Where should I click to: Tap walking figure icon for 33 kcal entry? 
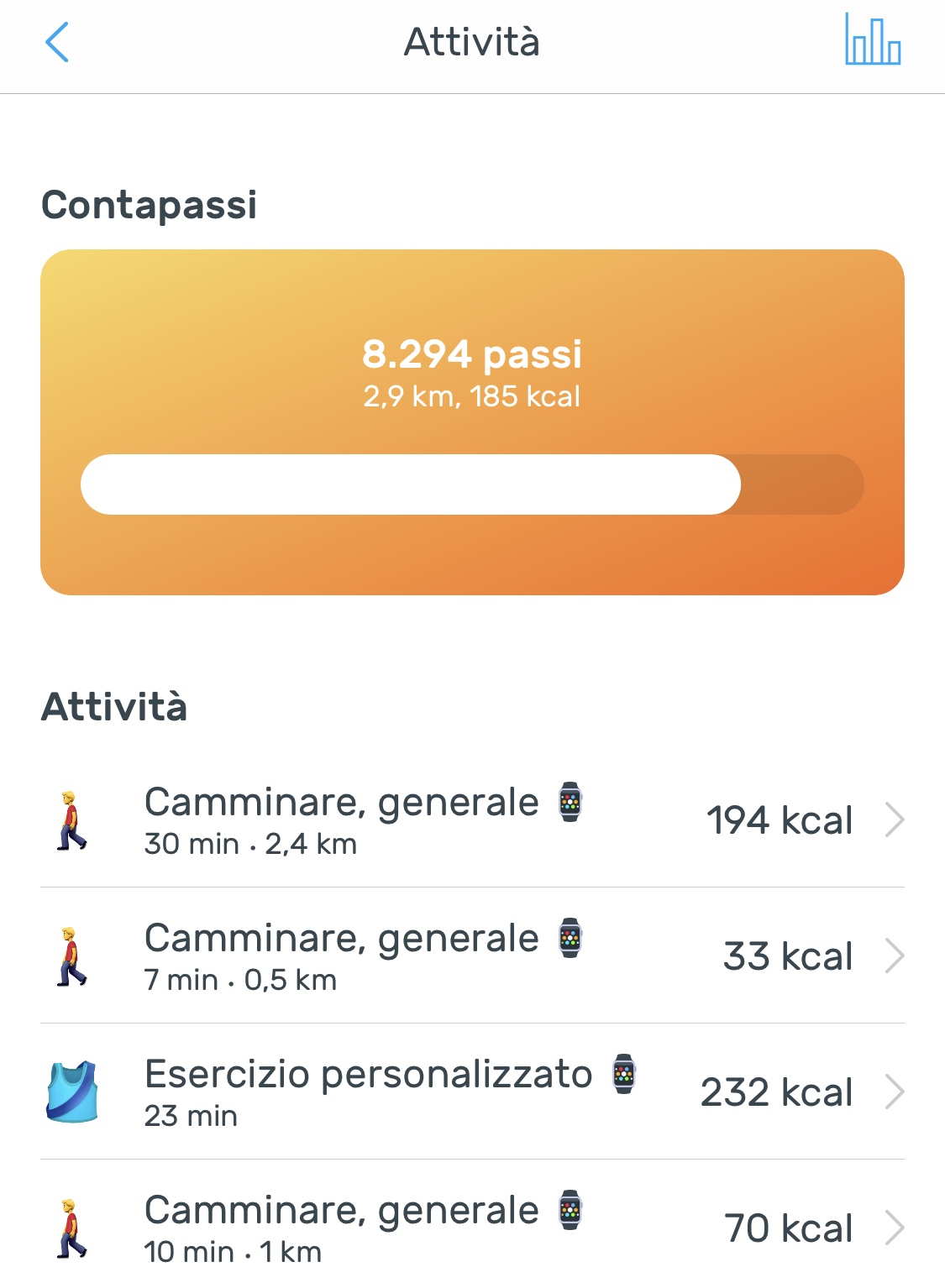(x=71, y=956)
